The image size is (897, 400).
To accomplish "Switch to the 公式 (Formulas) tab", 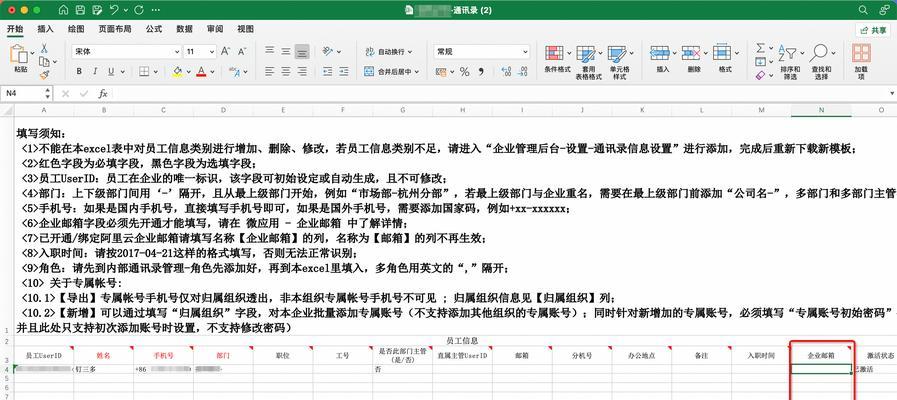I will (x=153, y=29).
